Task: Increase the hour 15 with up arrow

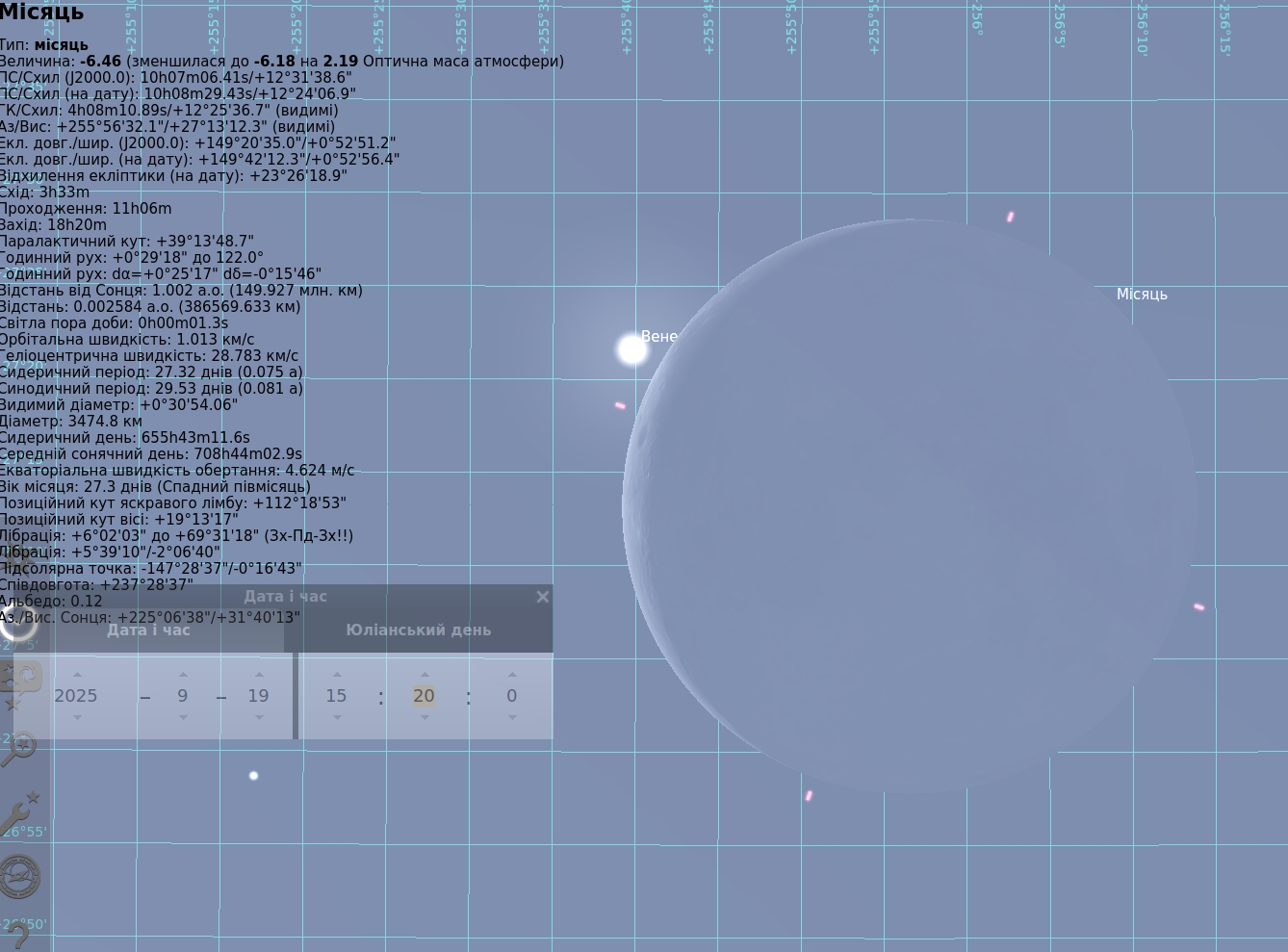Action: 337,675
